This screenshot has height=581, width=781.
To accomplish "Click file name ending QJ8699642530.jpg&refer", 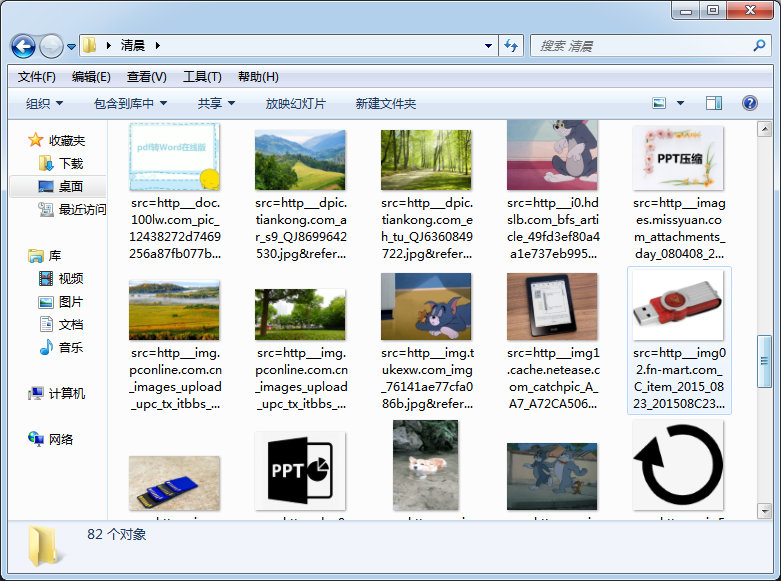I will (301, 228).
